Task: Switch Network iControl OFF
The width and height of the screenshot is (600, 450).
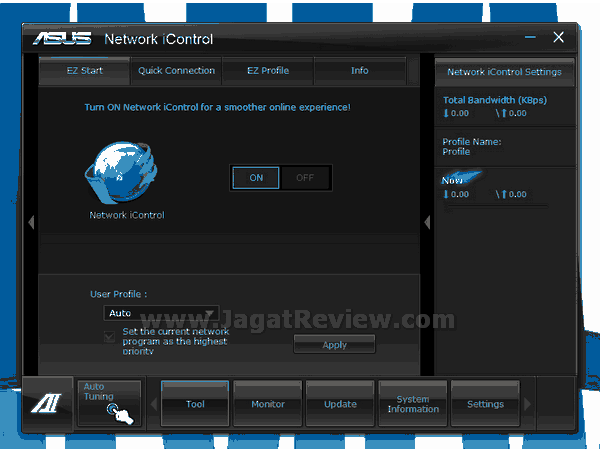Action: tap(305, 178)
